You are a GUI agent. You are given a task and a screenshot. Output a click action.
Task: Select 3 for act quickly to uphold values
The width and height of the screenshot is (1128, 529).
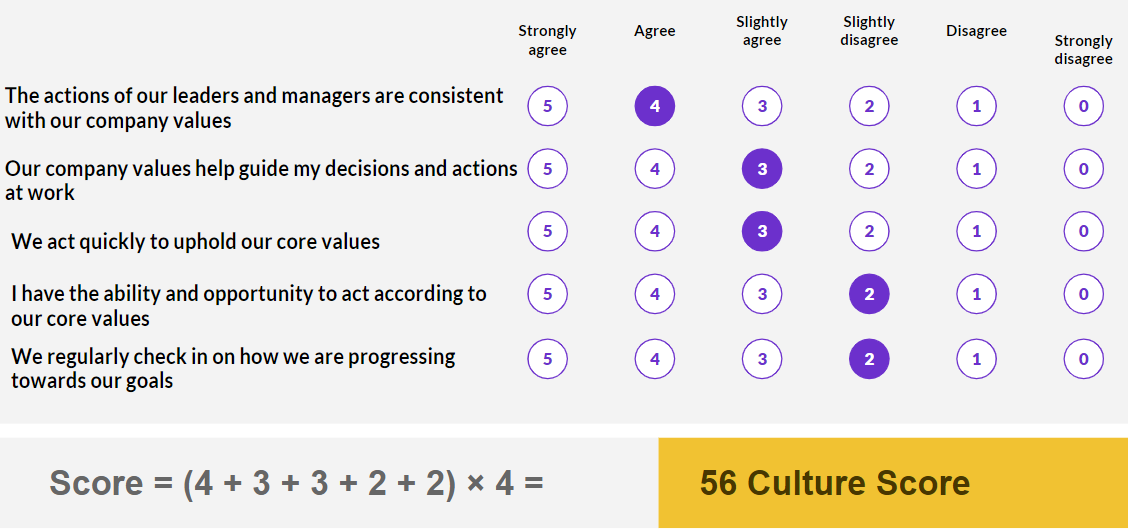tap(762, 232)
